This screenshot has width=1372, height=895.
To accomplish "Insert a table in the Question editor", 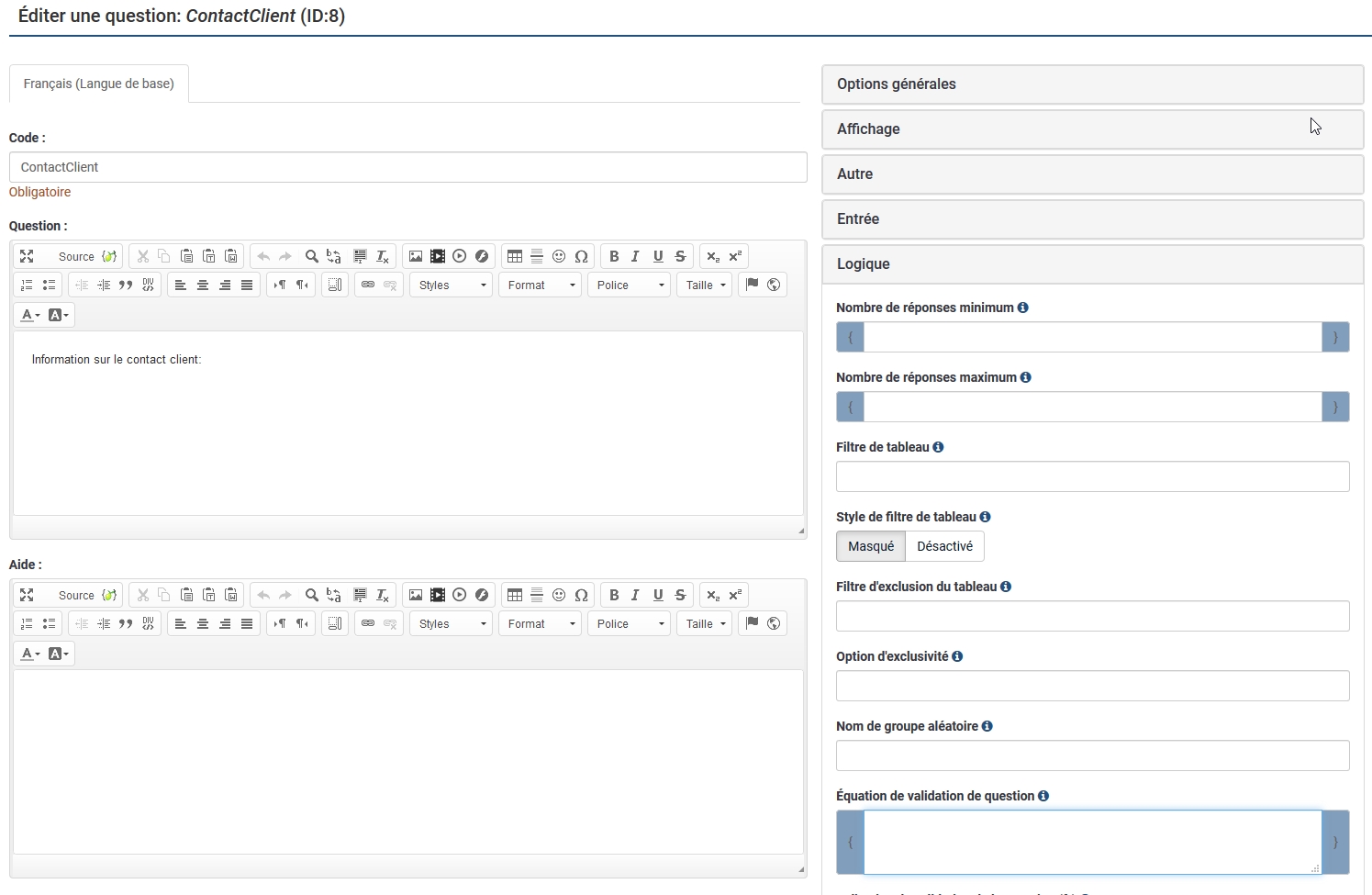I will (515, 257).
